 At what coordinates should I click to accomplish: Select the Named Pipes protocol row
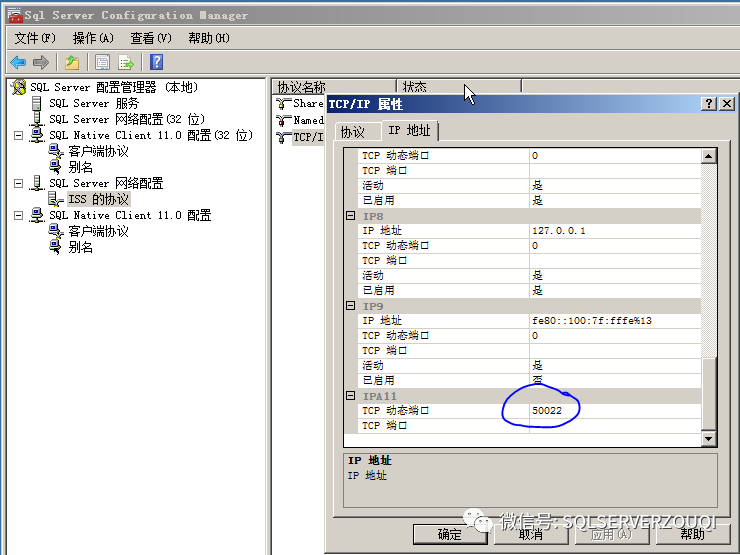[x=302, y=120]
